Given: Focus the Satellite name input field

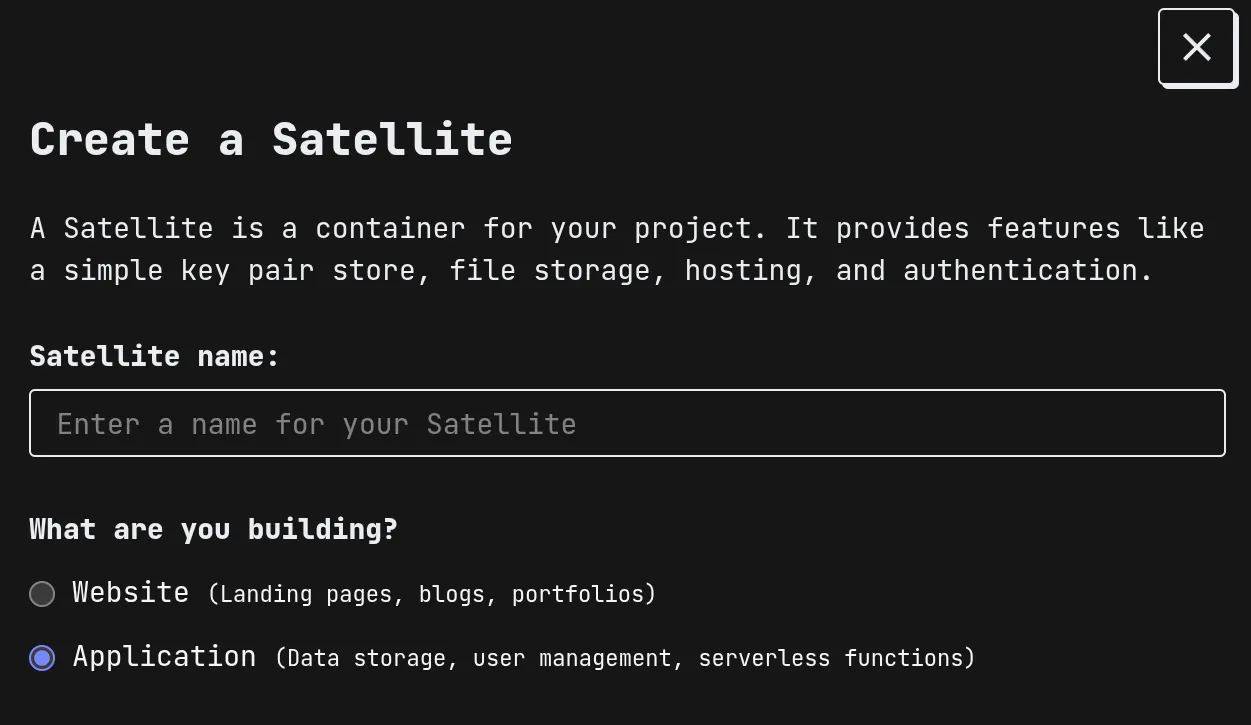Looking at the screenshot, I should click(627, 423).
